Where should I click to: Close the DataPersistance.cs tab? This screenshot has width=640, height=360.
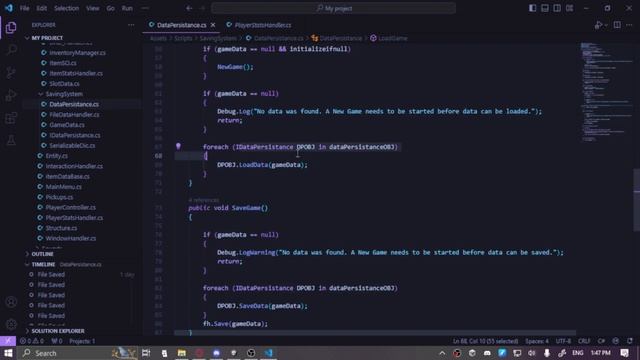click(x=213, y=25)
